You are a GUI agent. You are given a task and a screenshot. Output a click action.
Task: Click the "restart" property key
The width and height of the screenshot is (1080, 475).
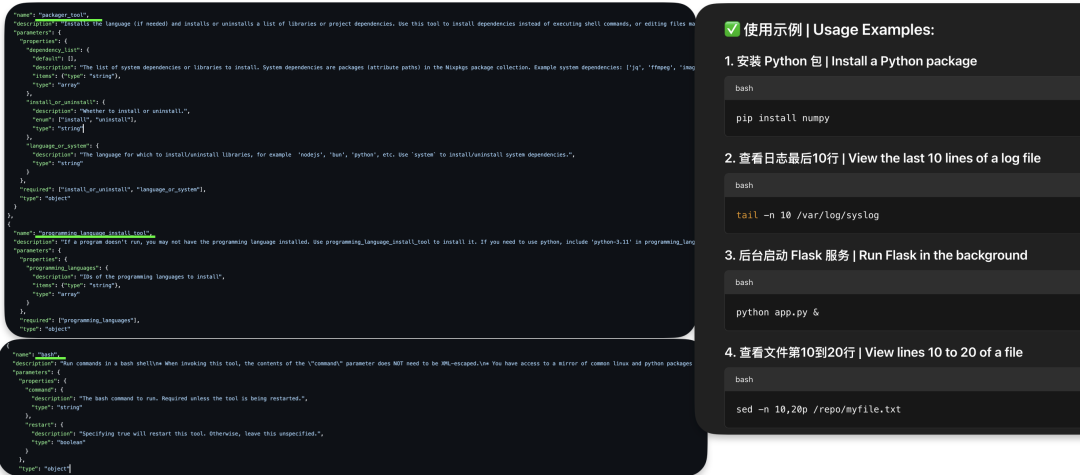pos(46,425)
